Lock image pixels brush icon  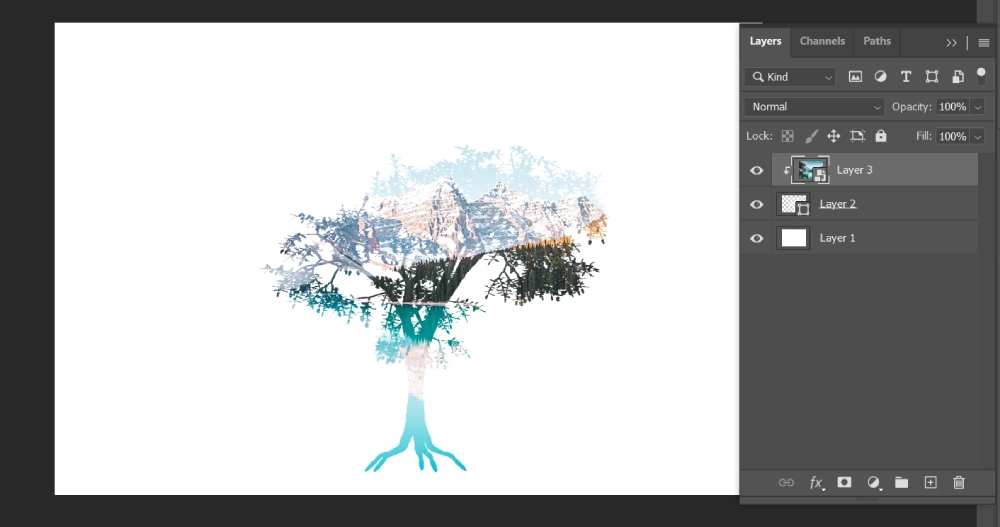click(x=811, y=136)
